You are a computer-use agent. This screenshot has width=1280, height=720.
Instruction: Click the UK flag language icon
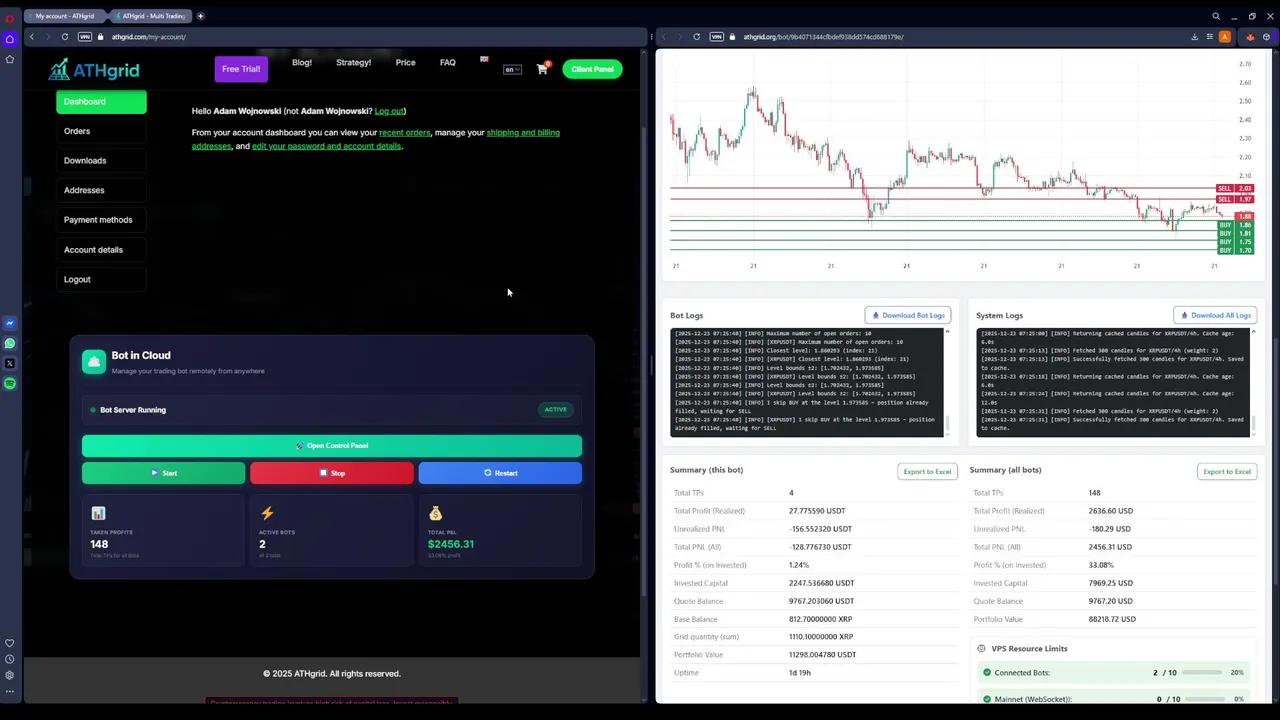(x=484, y=59)
